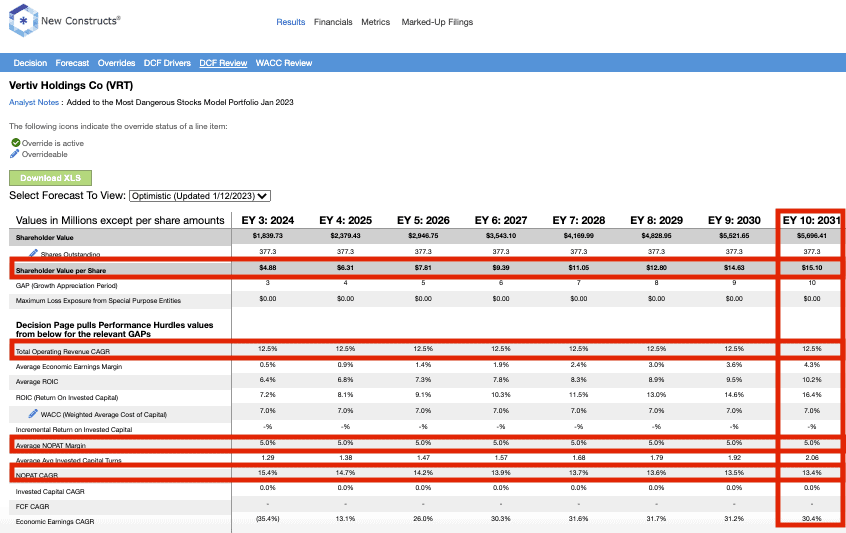Click the 13.4% NOPAT CAGR cell
This screenshot has width=846, height=533.
(811, 473)
